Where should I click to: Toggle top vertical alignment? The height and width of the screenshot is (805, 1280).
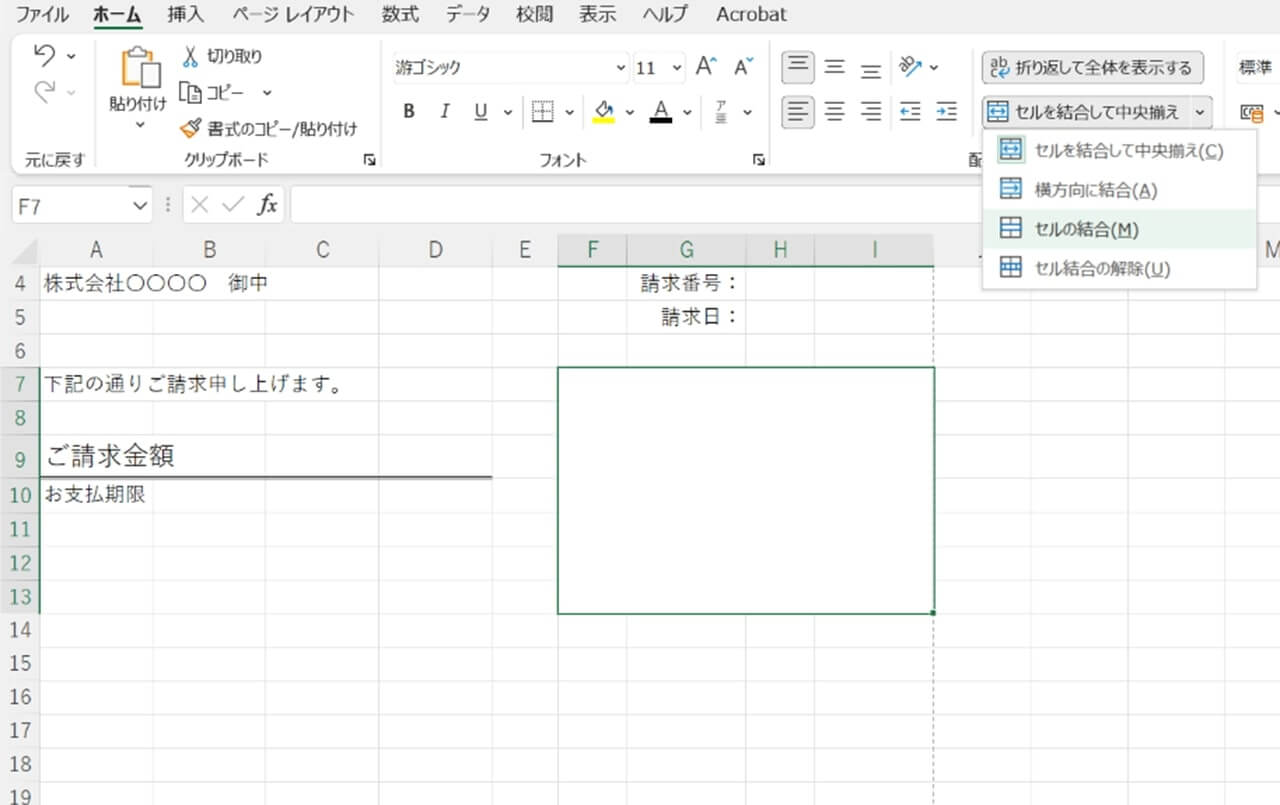click(x=797, y=68)
